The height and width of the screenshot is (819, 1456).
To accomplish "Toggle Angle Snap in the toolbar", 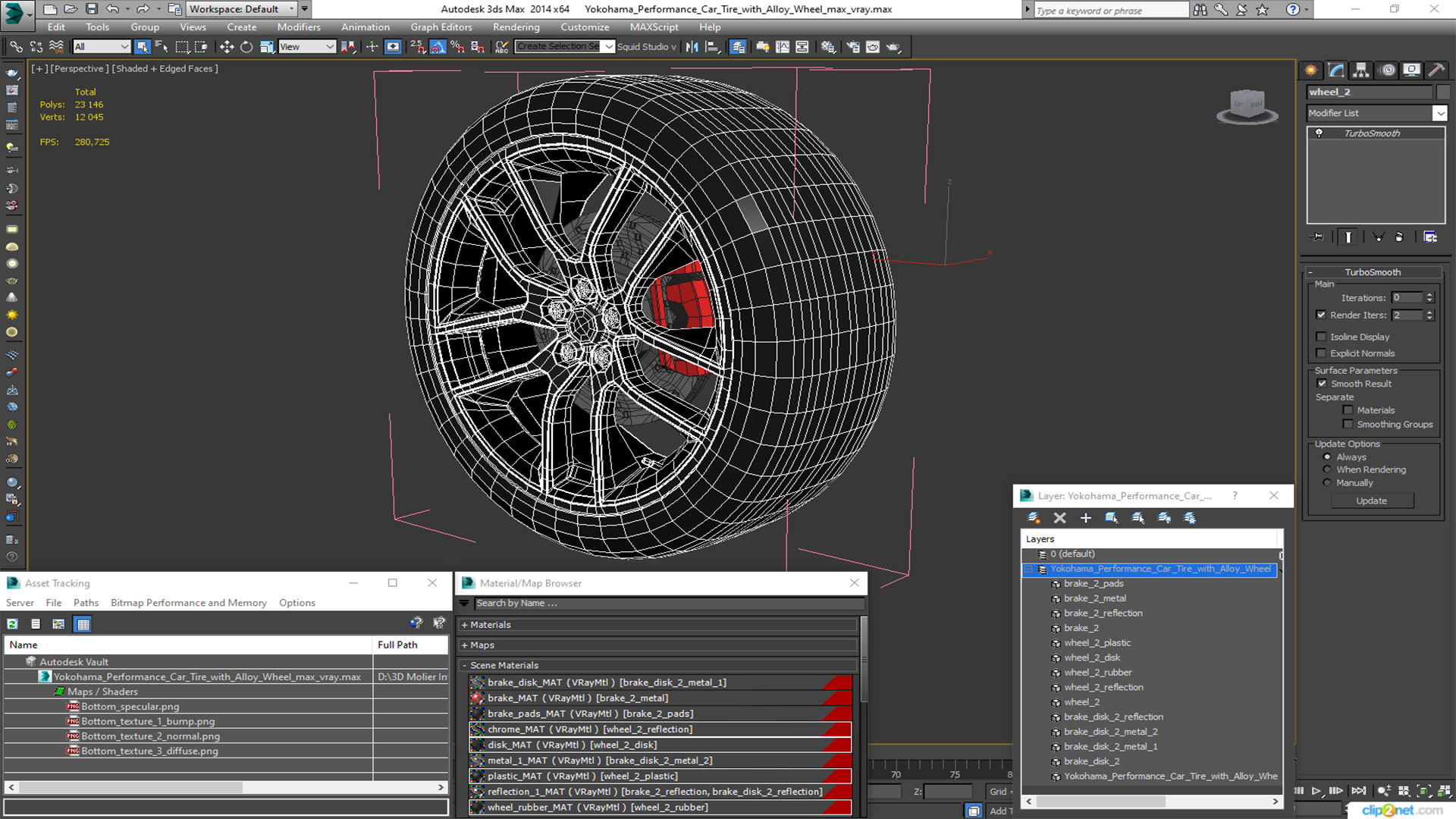I will click(x=438, y=47).
